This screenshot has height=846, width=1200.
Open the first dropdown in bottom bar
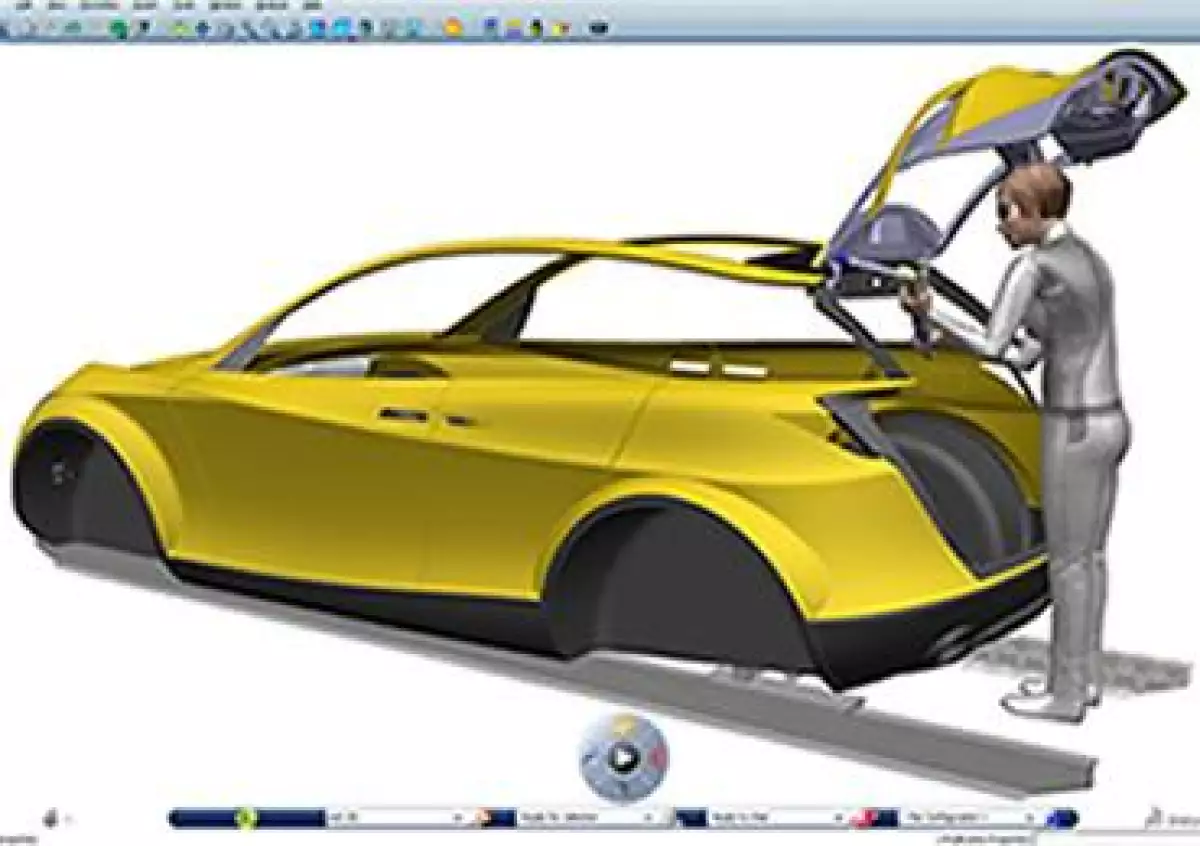458,818
